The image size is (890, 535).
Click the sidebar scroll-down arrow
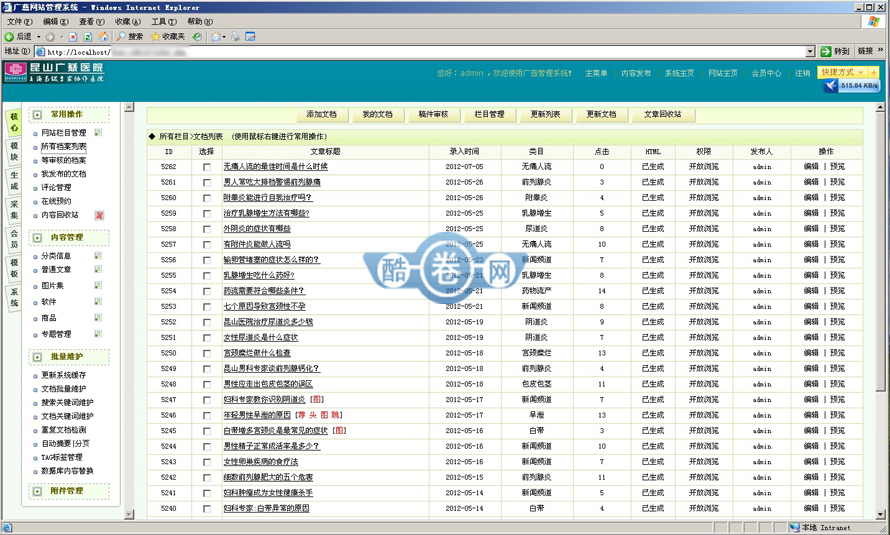[x=129, y=515]
